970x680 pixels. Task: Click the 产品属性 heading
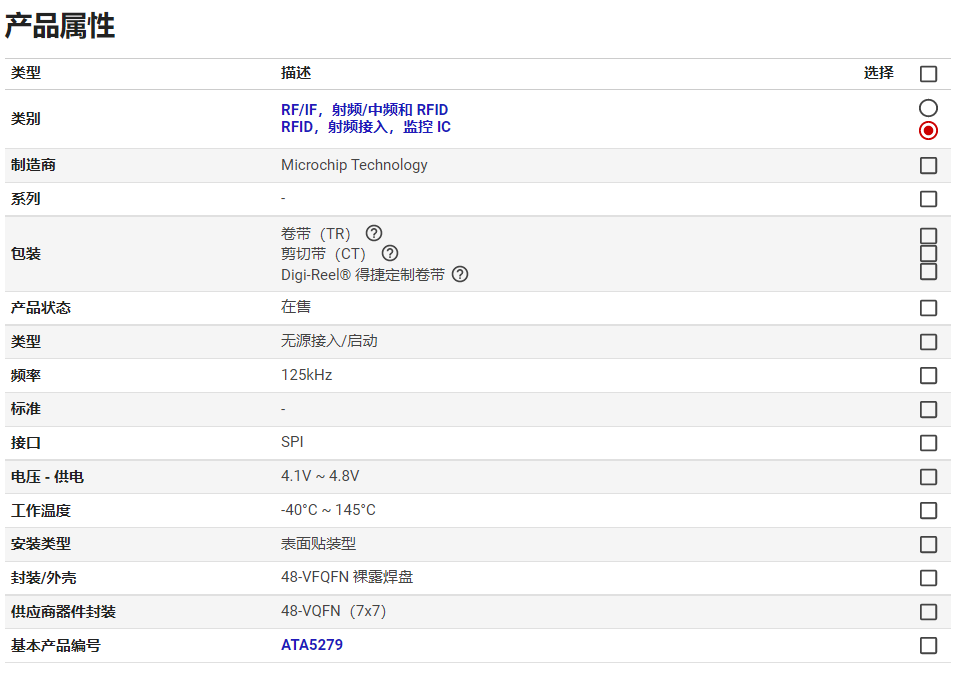click(60, 26)
